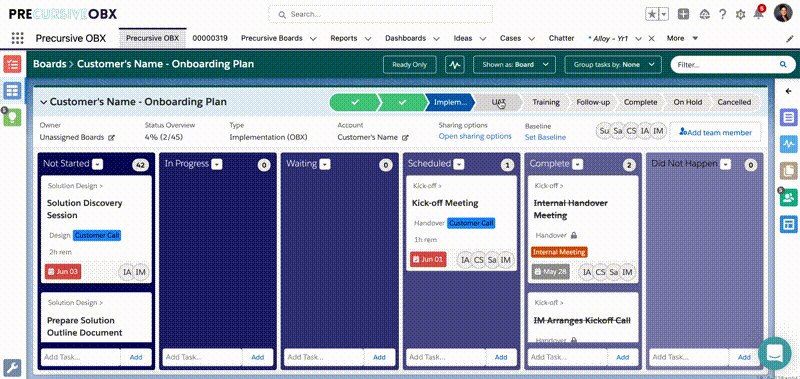Select the blue board view sidebar icon
Image resolution: width=800 pixels, height=379 pixels.
[x=12, y=91]
